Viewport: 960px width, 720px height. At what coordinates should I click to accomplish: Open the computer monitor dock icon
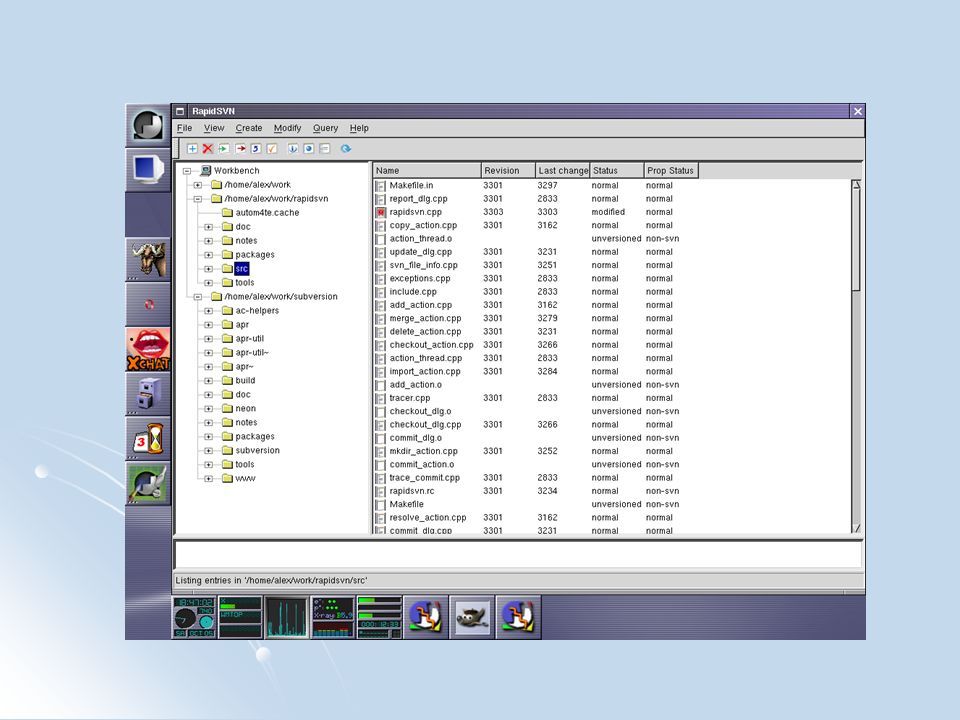tap(148, 170)
